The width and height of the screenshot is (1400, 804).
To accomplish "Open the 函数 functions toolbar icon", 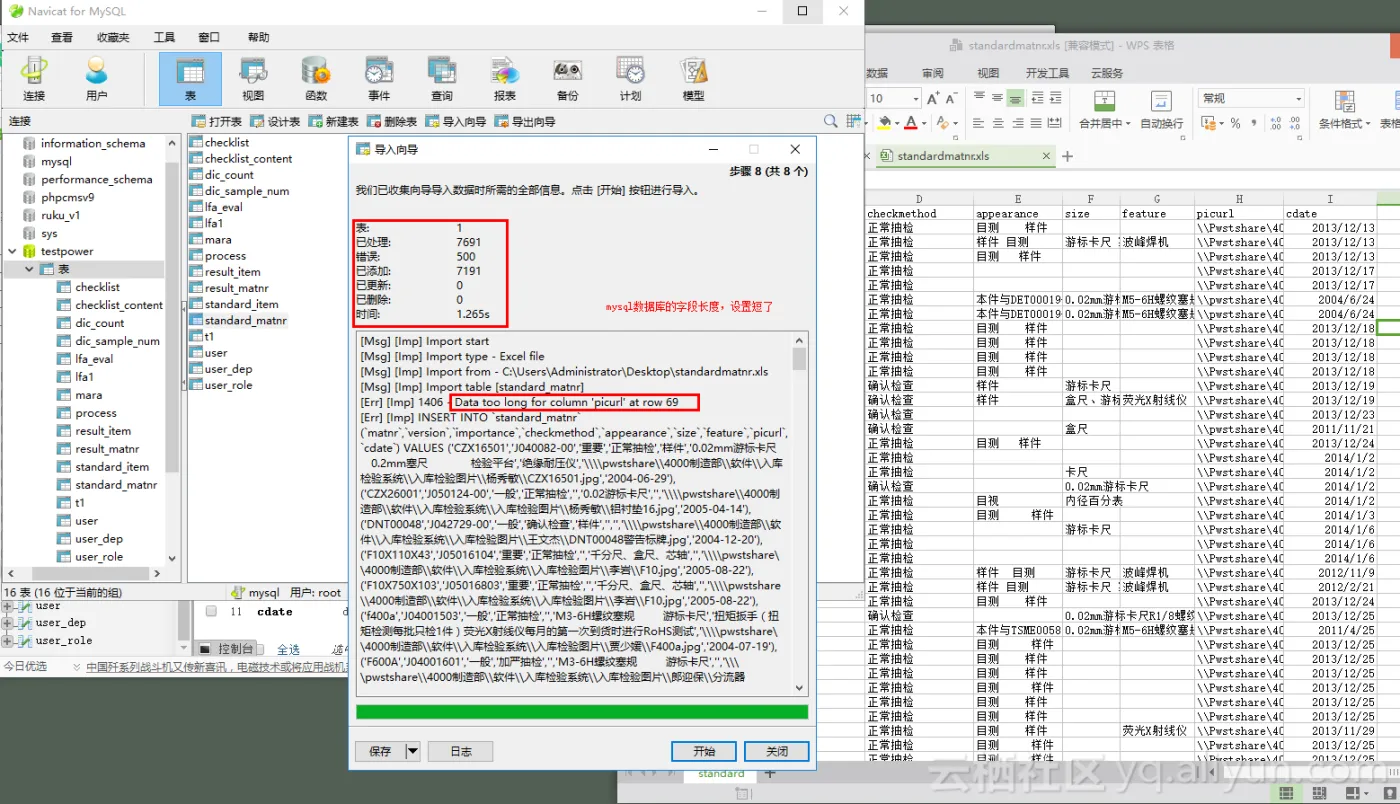I will point(316,78).
